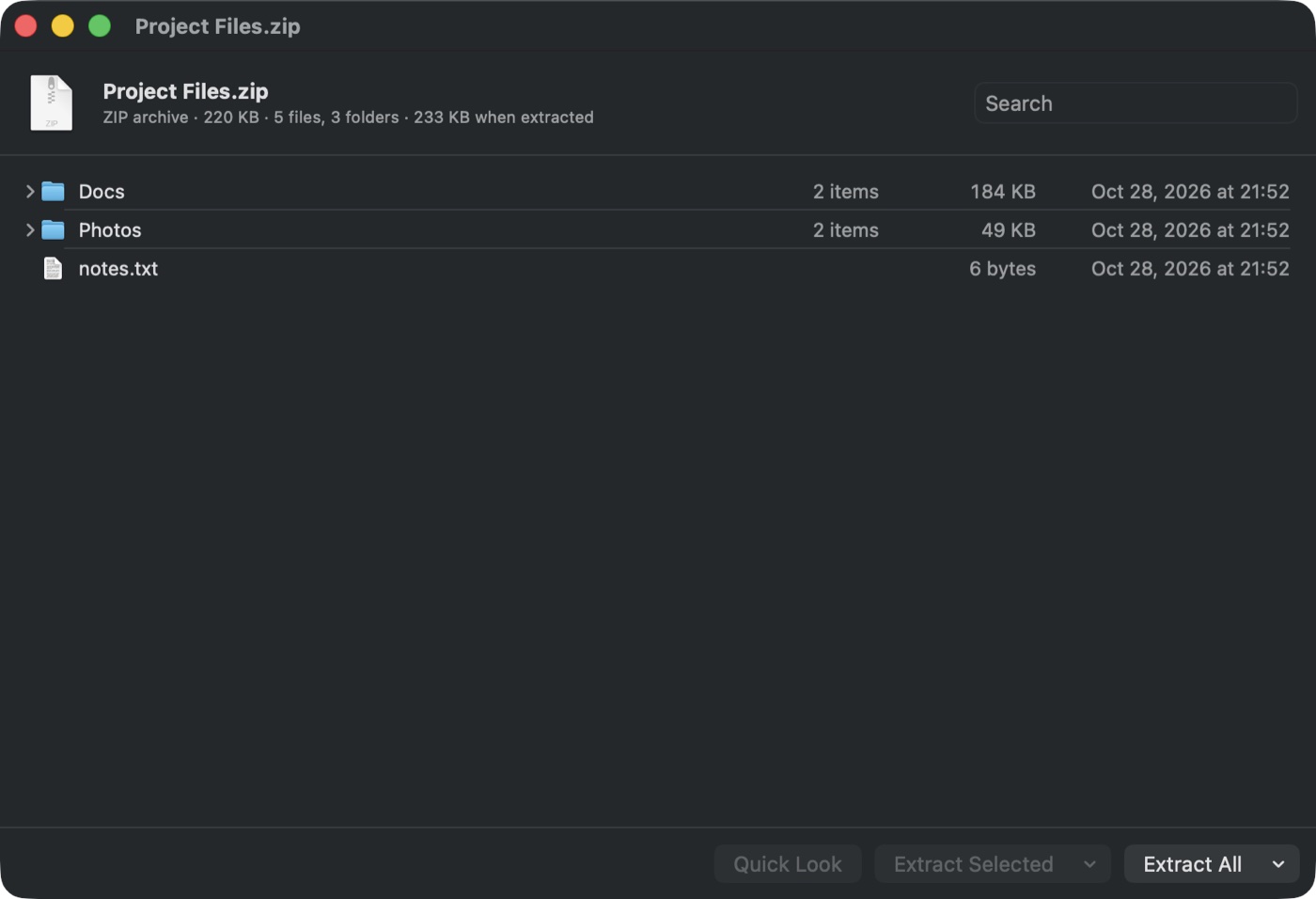Screen dimensions: 1316x899
Task: Click the Docs row modification date
Action: coord(1190,192)
